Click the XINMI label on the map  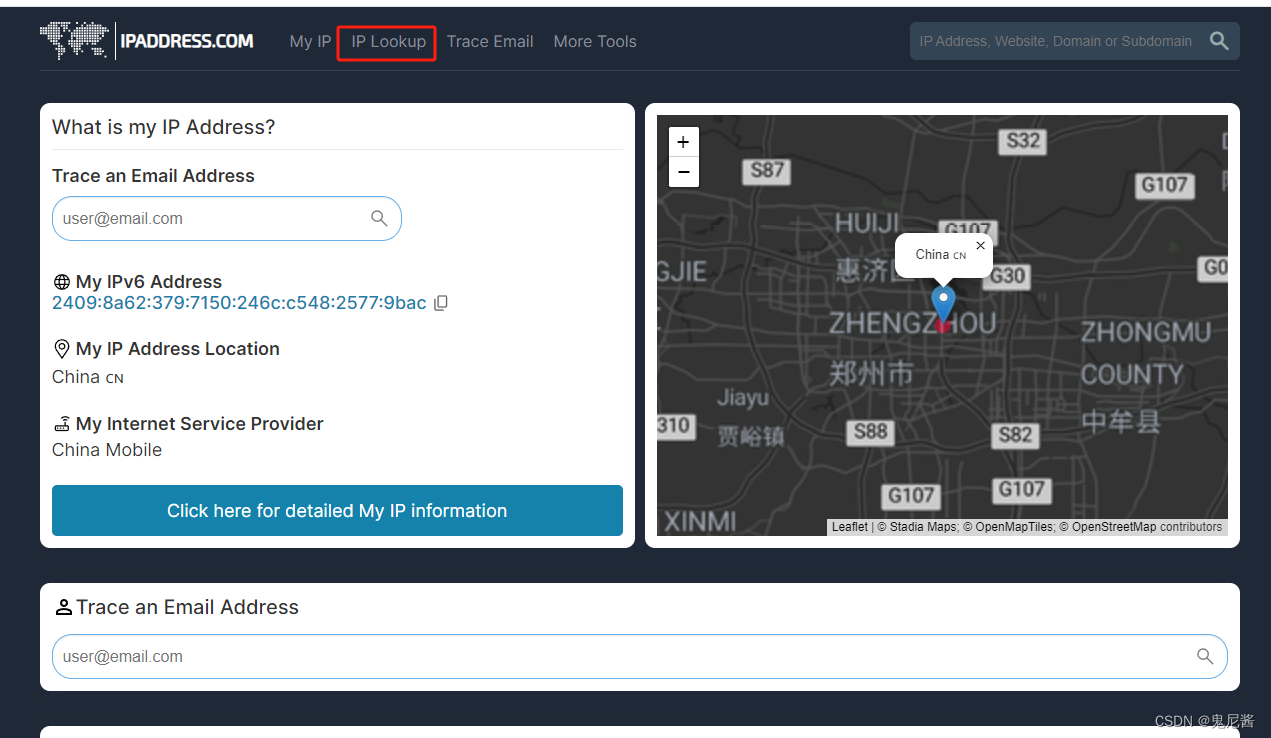(700, 522)
